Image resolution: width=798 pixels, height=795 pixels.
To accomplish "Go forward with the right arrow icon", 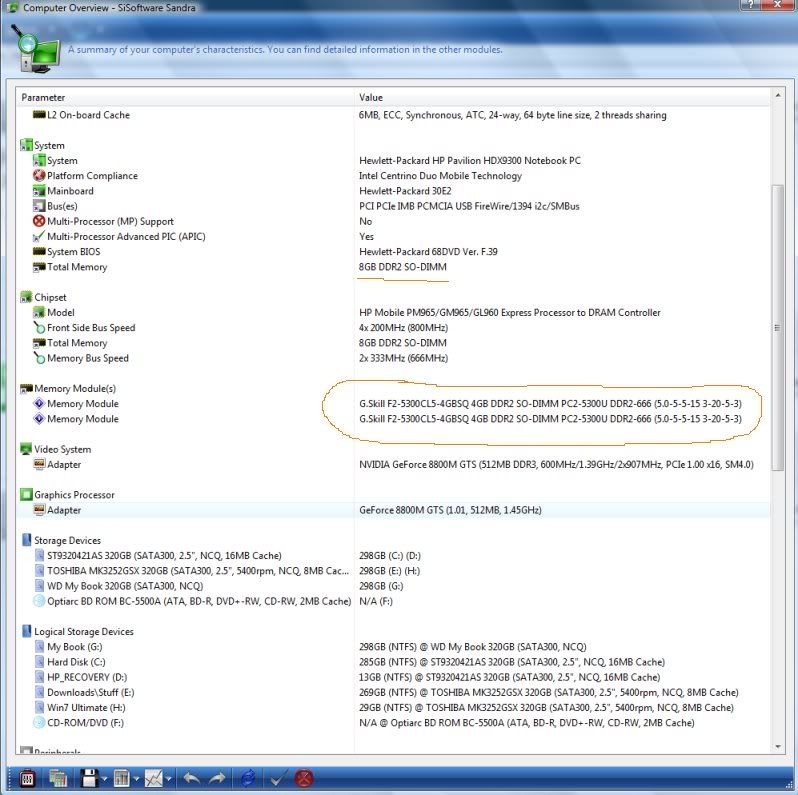I will (217, 778).
